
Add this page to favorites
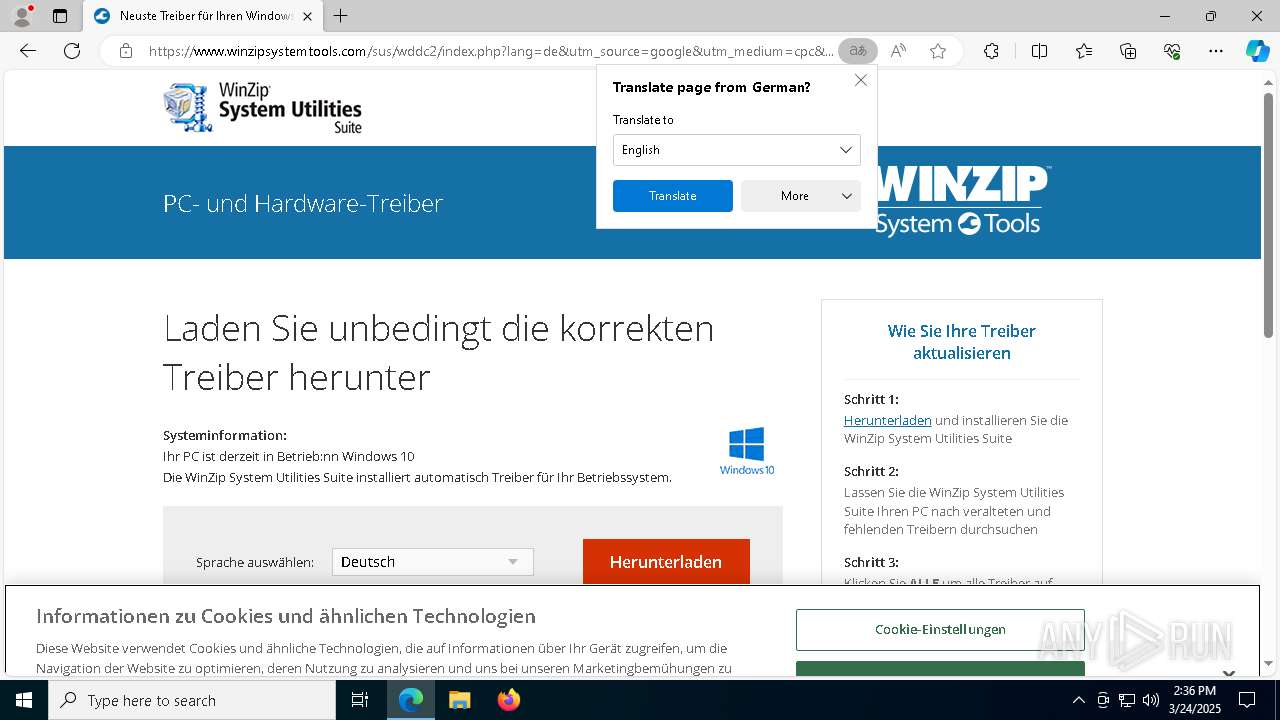(938, 51)
